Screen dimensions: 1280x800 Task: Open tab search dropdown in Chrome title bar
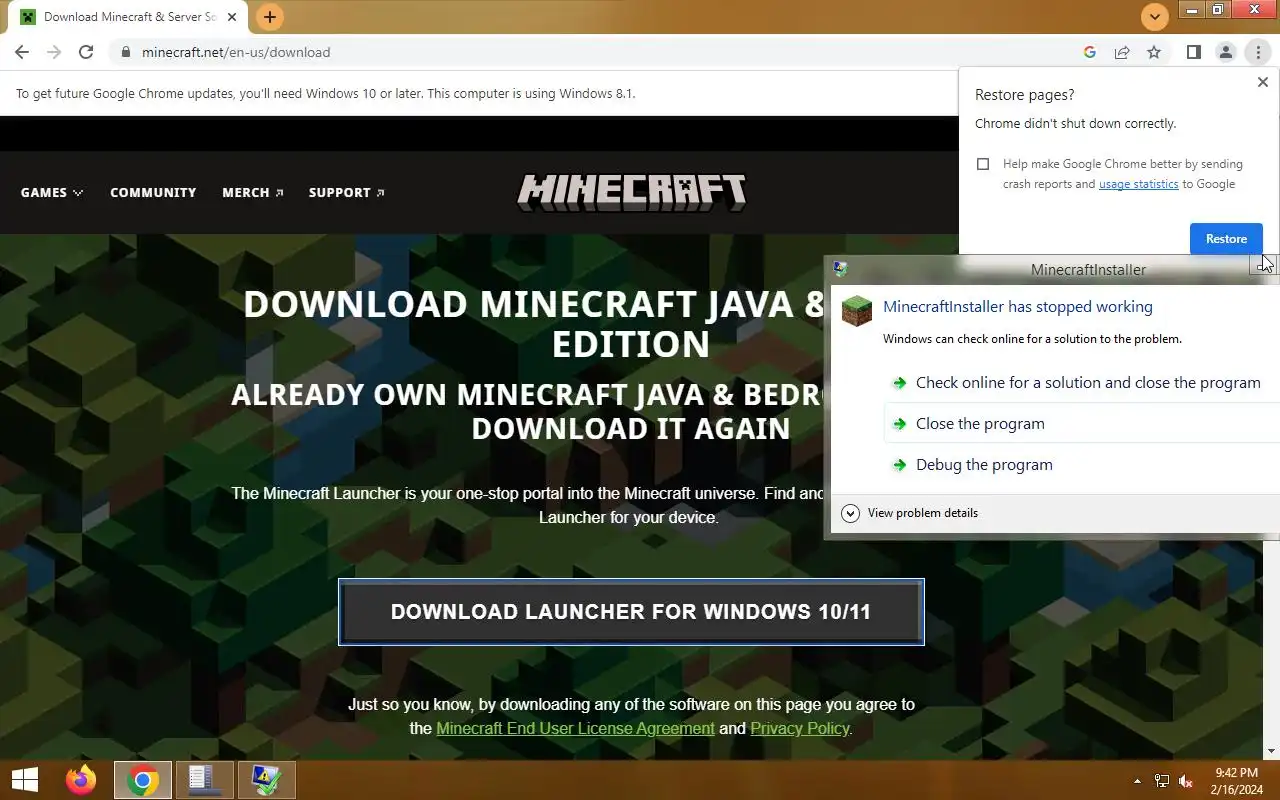click(x=1155, y=17)
